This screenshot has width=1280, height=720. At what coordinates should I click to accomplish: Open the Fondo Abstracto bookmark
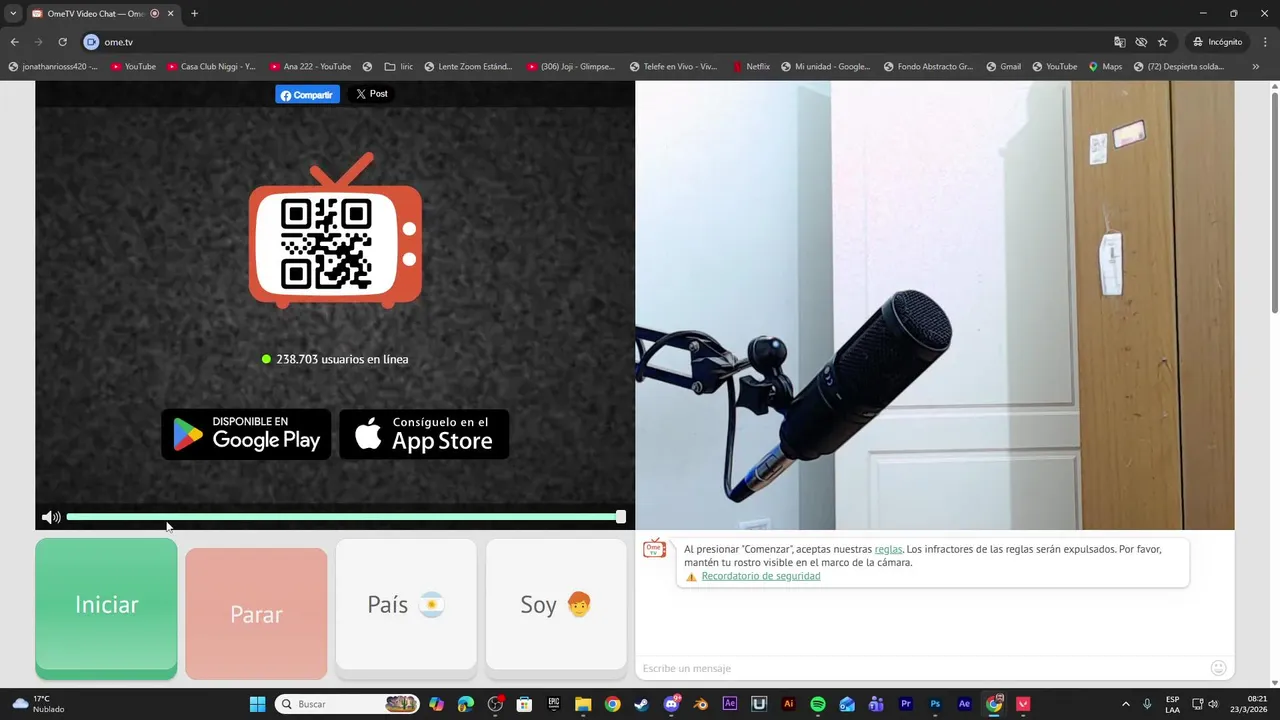928,67
